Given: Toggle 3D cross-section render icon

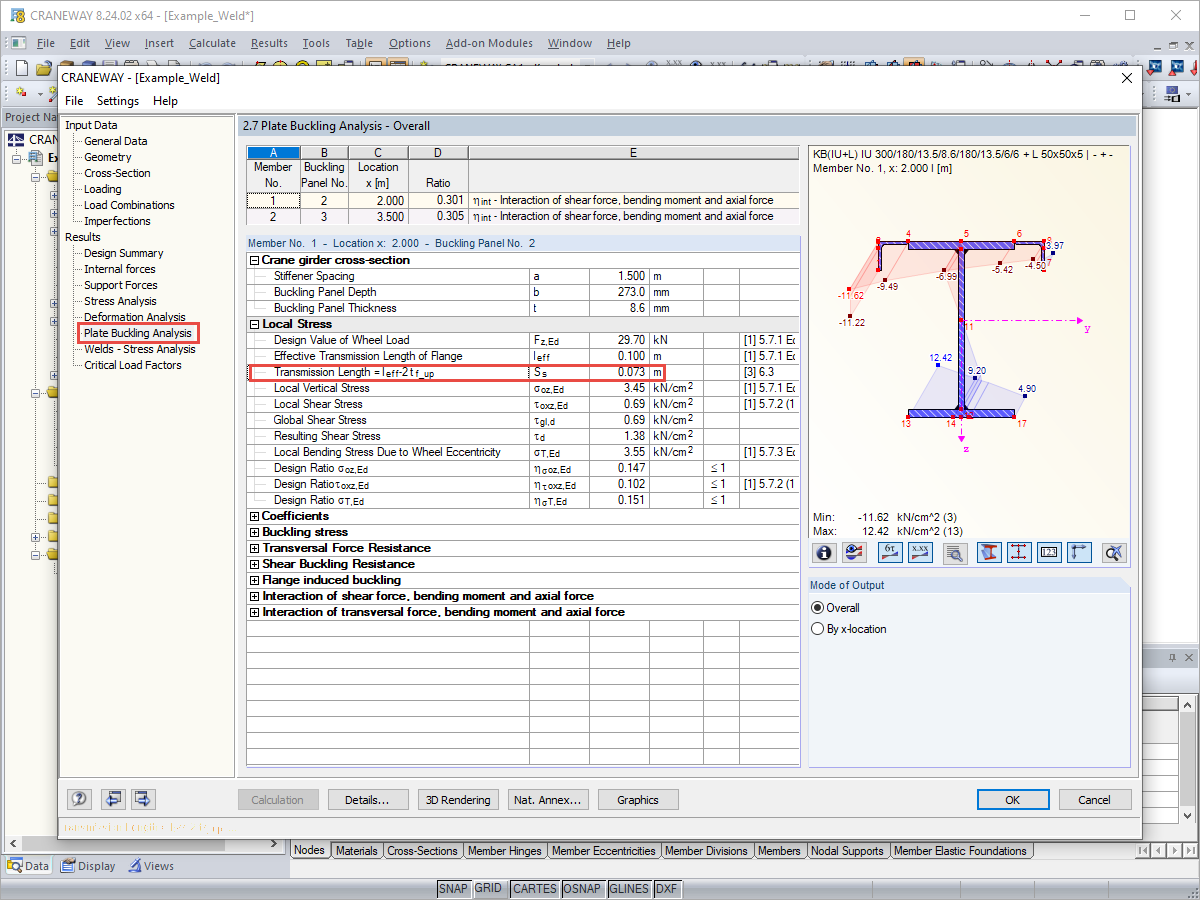Looking at the screenshot, I should (x=990, y=552).
